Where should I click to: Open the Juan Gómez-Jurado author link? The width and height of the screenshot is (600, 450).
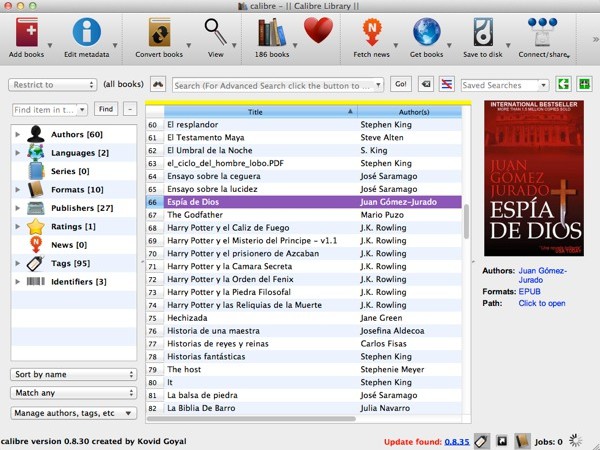(543, 275)
